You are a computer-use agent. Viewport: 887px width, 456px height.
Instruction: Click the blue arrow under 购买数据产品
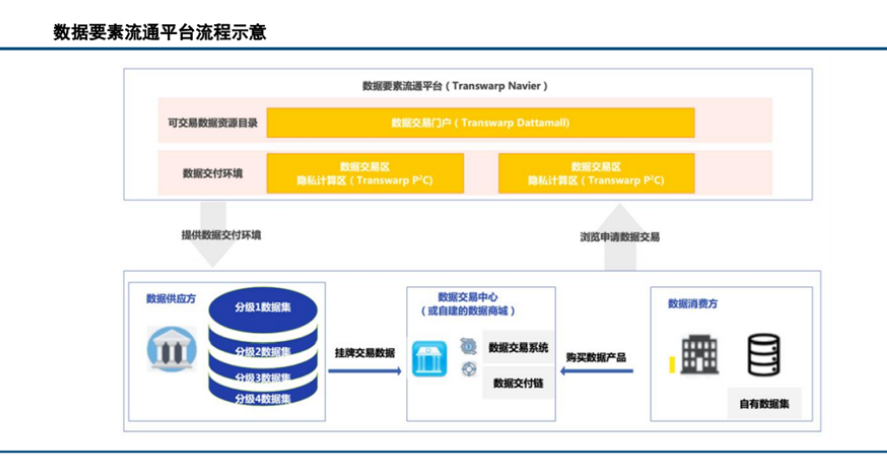[x=596, y=371]
